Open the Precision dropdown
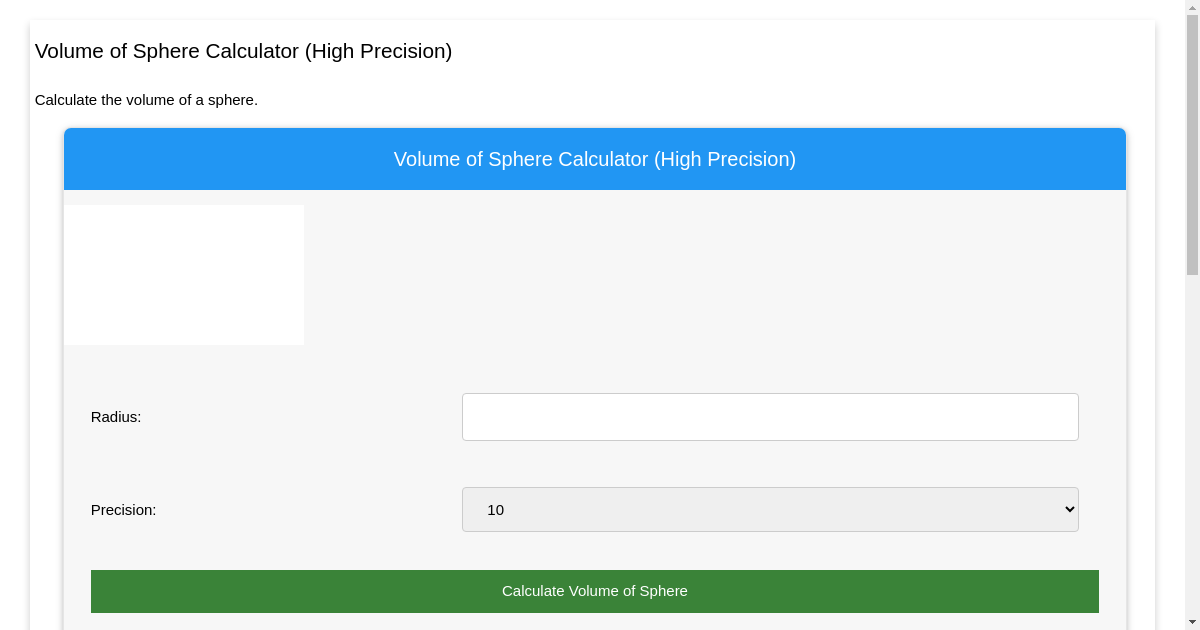Screen dimensions: 1200x630 coord(770,510)
